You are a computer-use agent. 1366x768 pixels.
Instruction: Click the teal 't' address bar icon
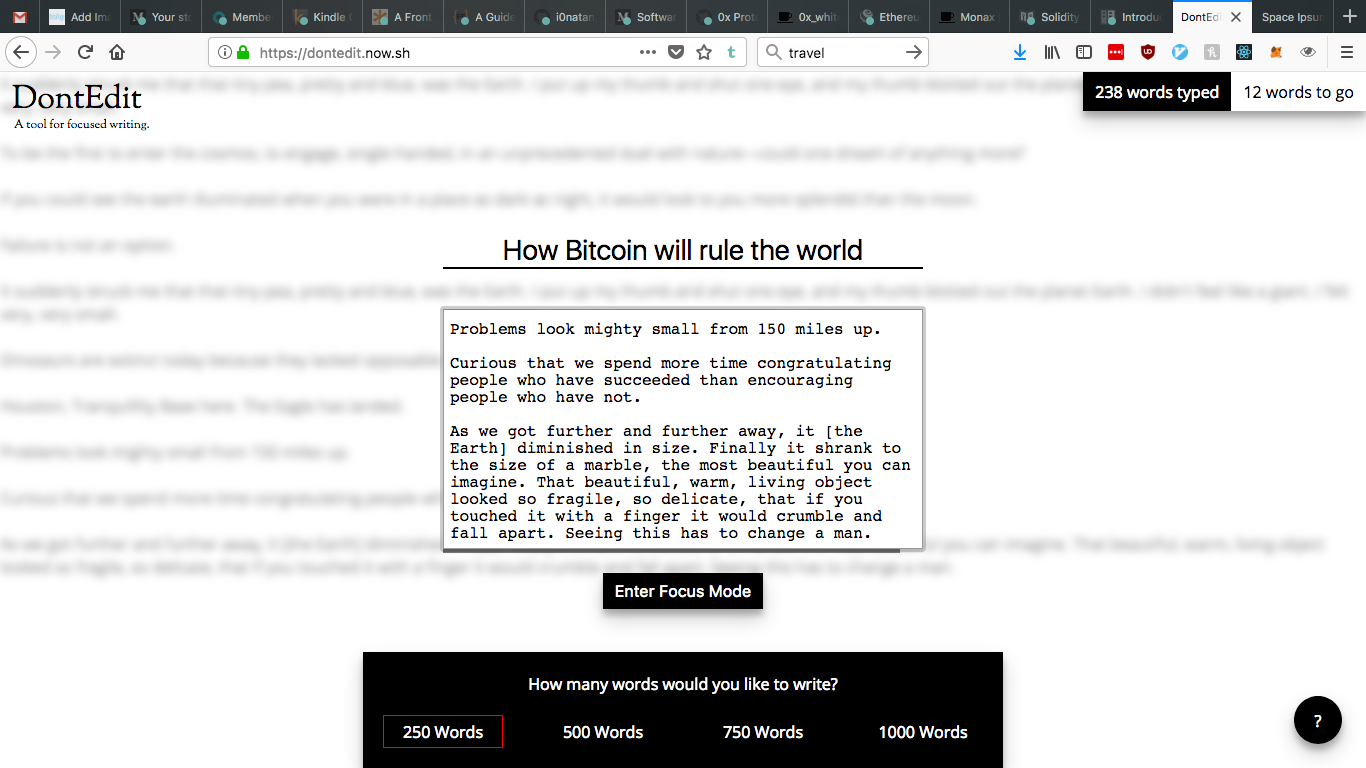coord(732,52)
